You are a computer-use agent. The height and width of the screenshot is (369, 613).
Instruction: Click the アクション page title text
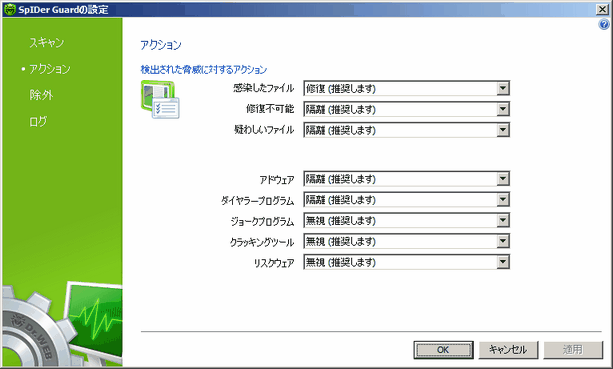pyautogui.click(x=161, y=45)
